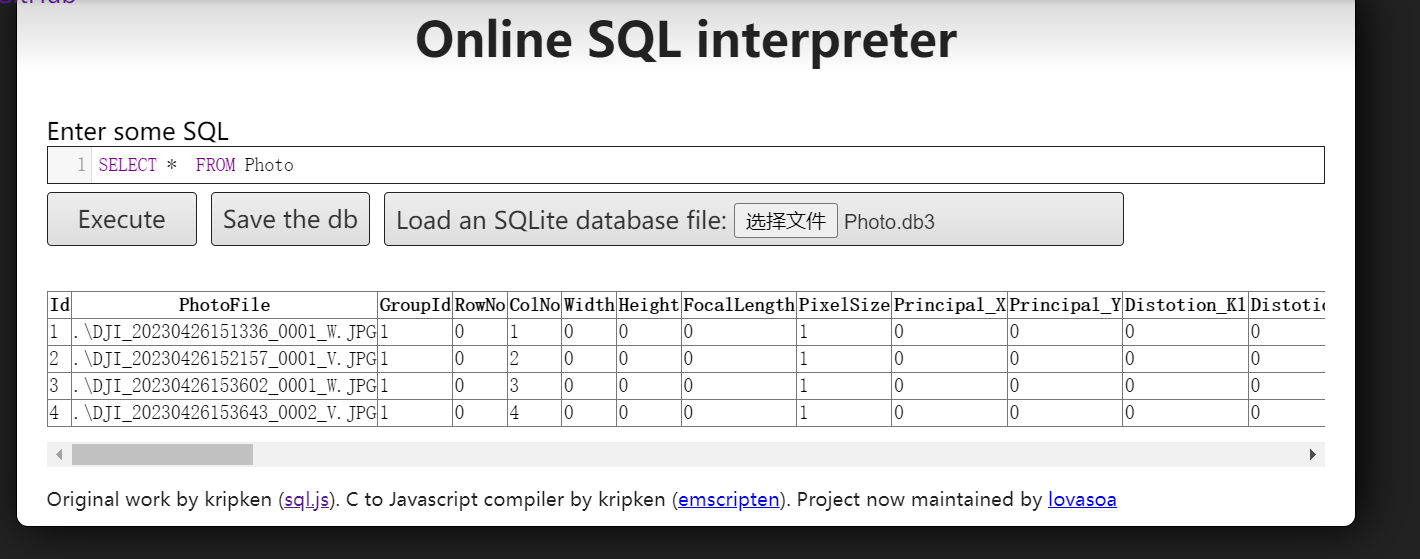The height and width of the screenshot is (559, 1420).
Task: Click the 选择文件 file chooser button
Action: (786, 221)
